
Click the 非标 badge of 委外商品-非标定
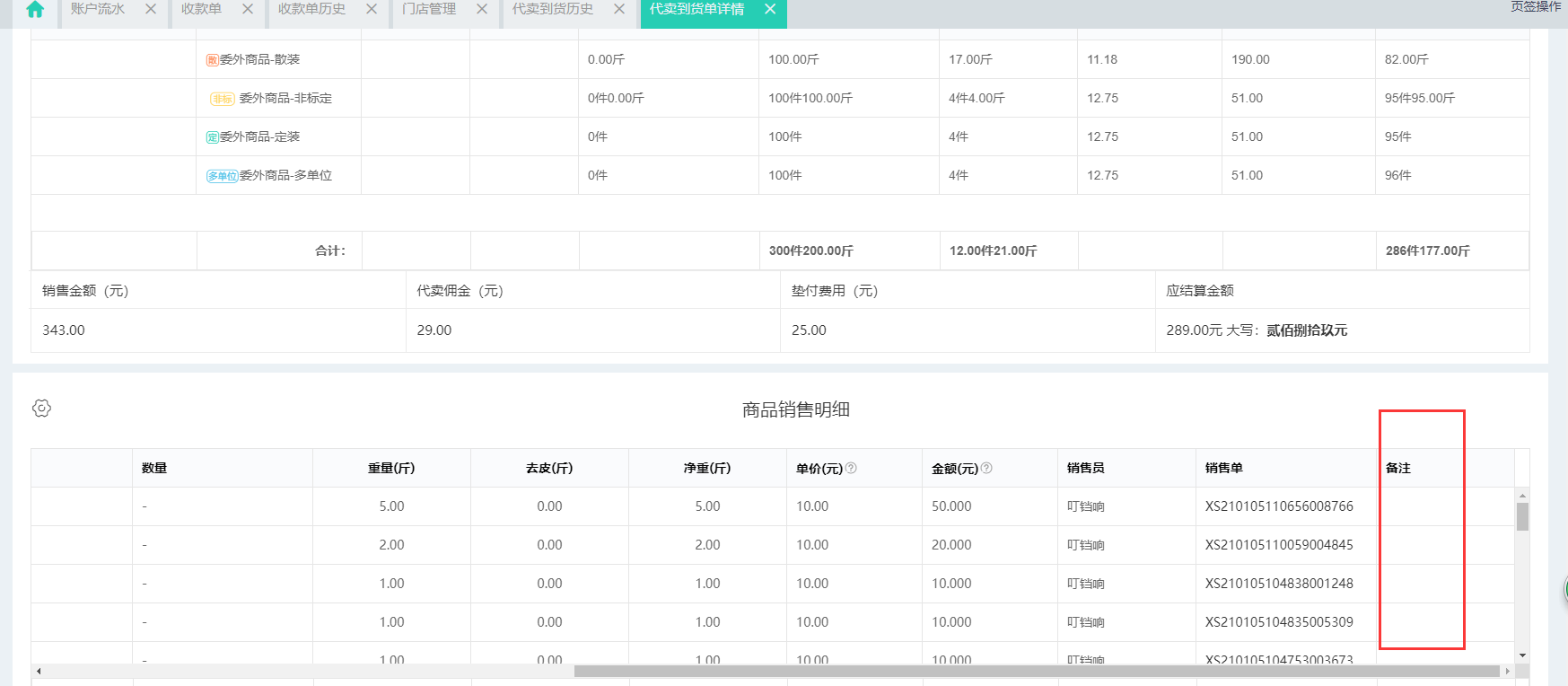point(223,99)
